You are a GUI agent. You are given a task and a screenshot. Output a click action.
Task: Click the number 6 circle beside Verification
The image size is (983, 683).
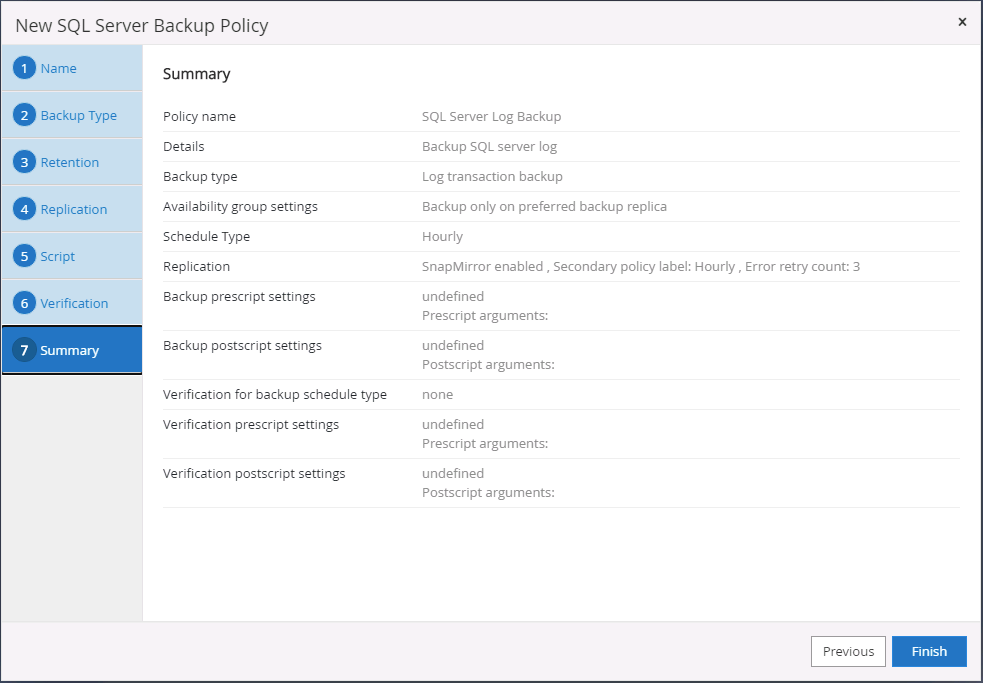[25, 303]
